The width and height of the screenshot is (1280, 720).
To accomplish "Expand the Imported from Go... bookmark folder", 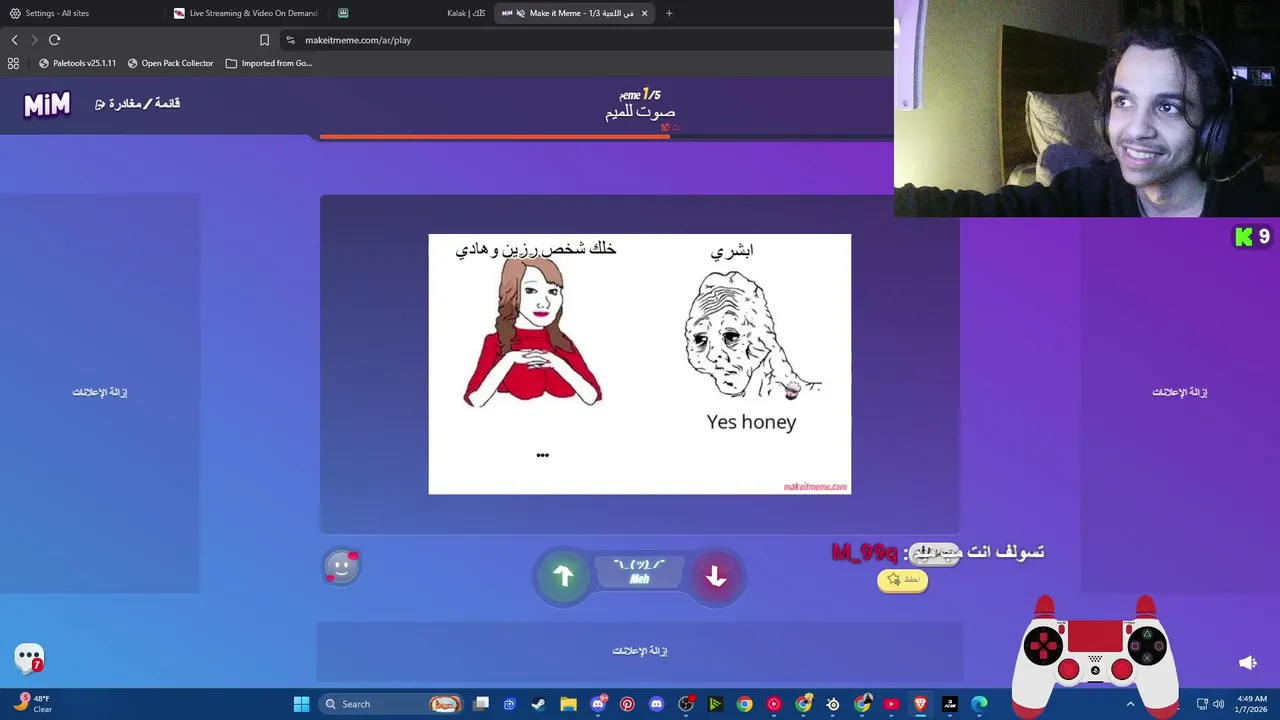I will pyautogui.click(x=269, y=63).
